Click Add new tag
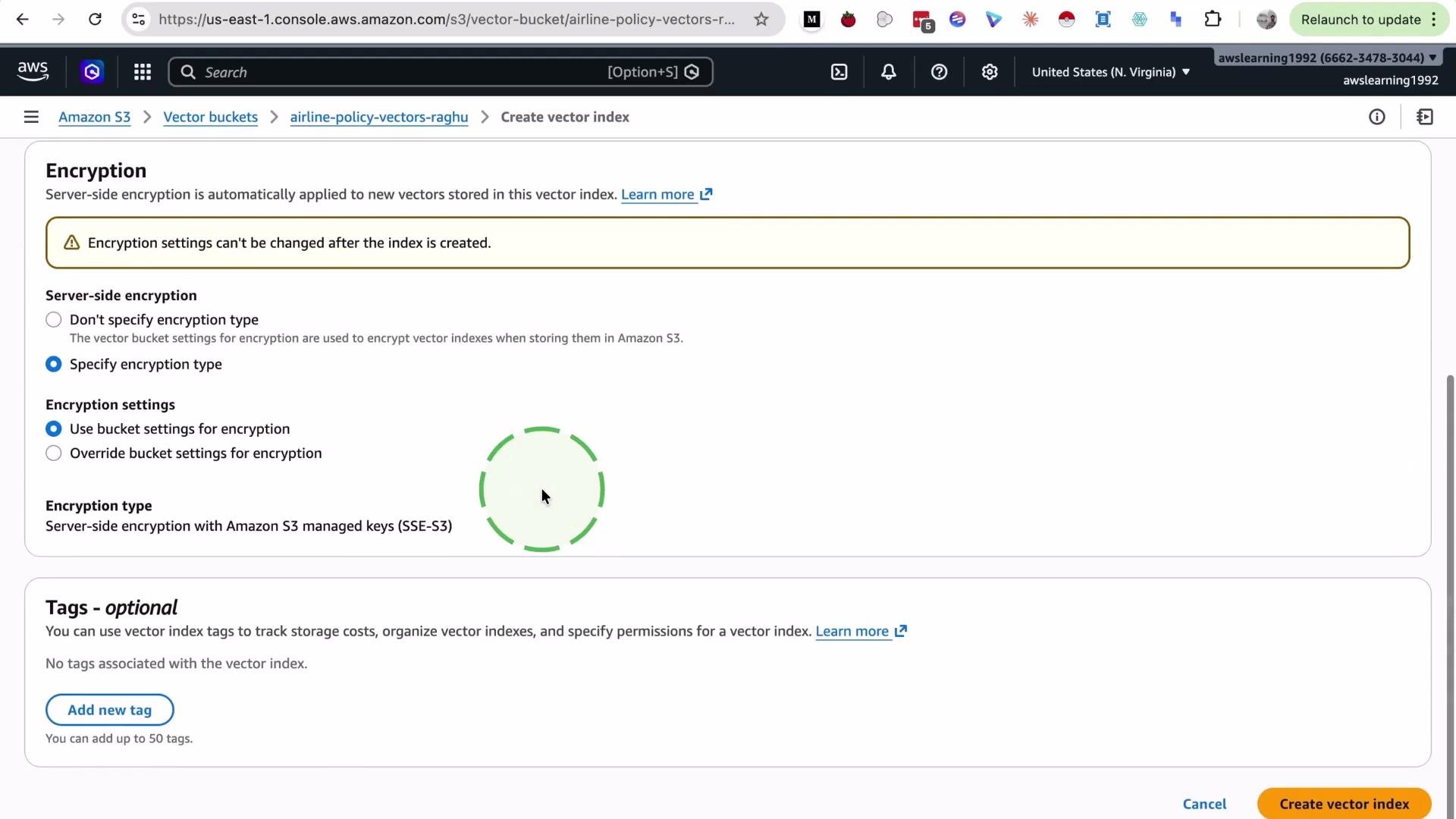The image size is (1456, 819). (110, 711)
